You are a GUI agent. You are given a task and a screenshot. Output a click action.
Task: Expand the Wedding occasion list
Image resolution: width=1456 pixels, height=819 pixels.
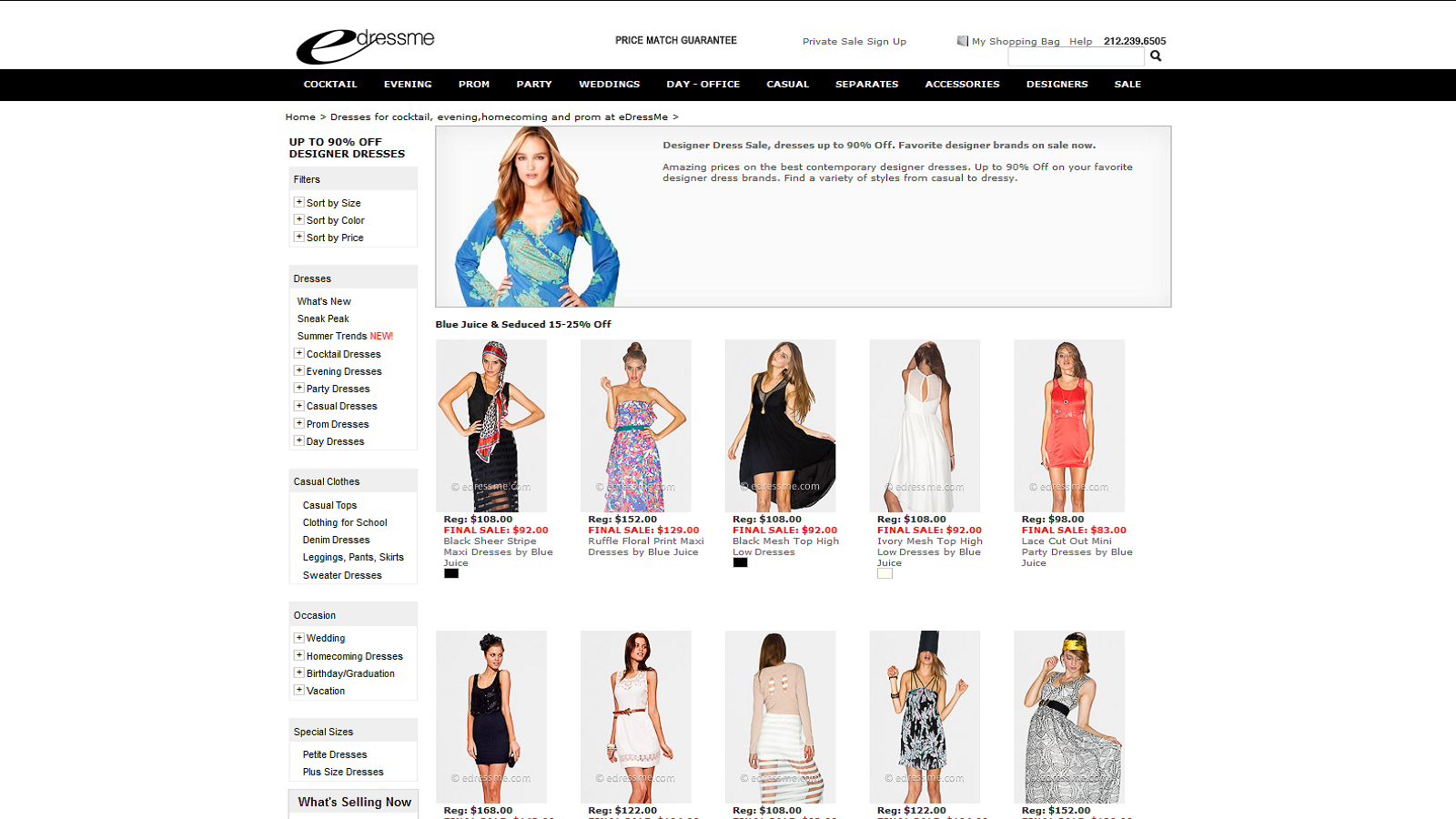(x=298, y=638)
